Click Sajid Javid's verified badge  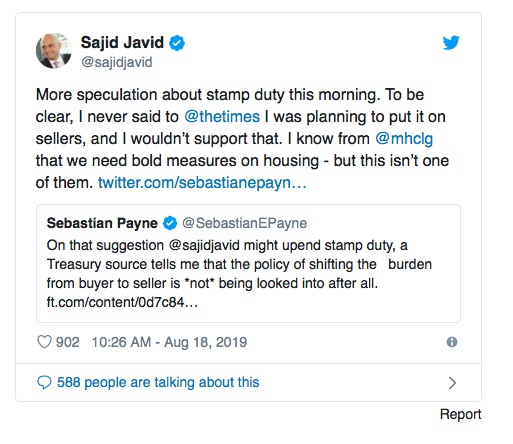(x=177, y=43)
